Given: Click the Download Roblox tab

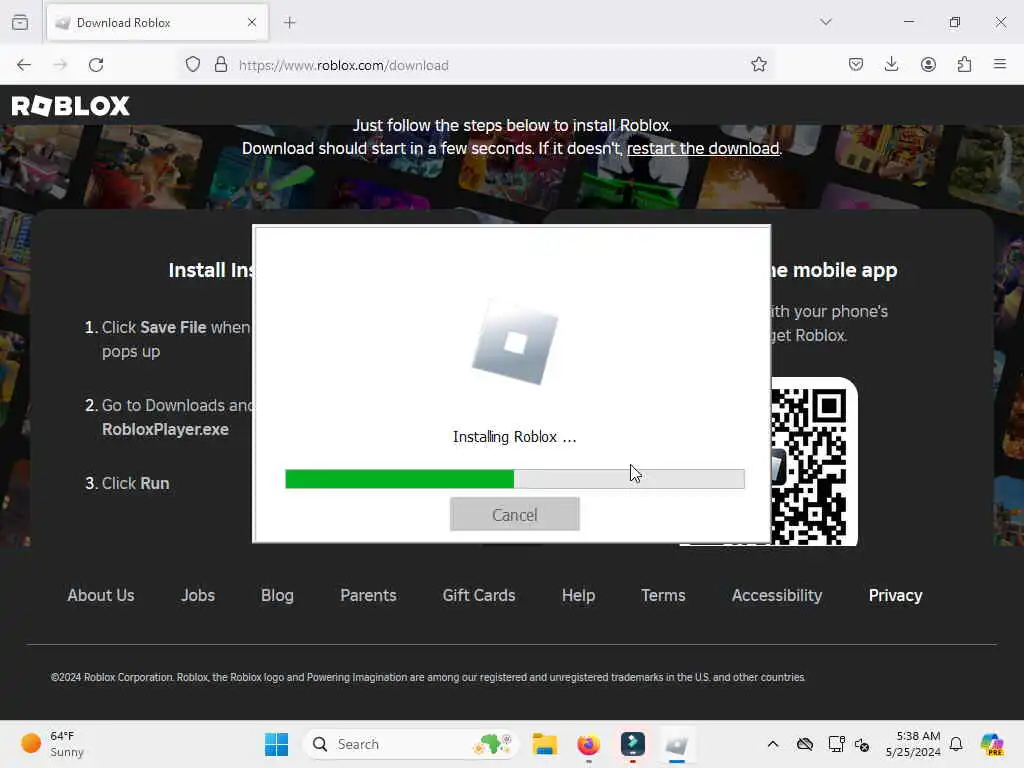Looking at the screenshot, I should (157, 23).
